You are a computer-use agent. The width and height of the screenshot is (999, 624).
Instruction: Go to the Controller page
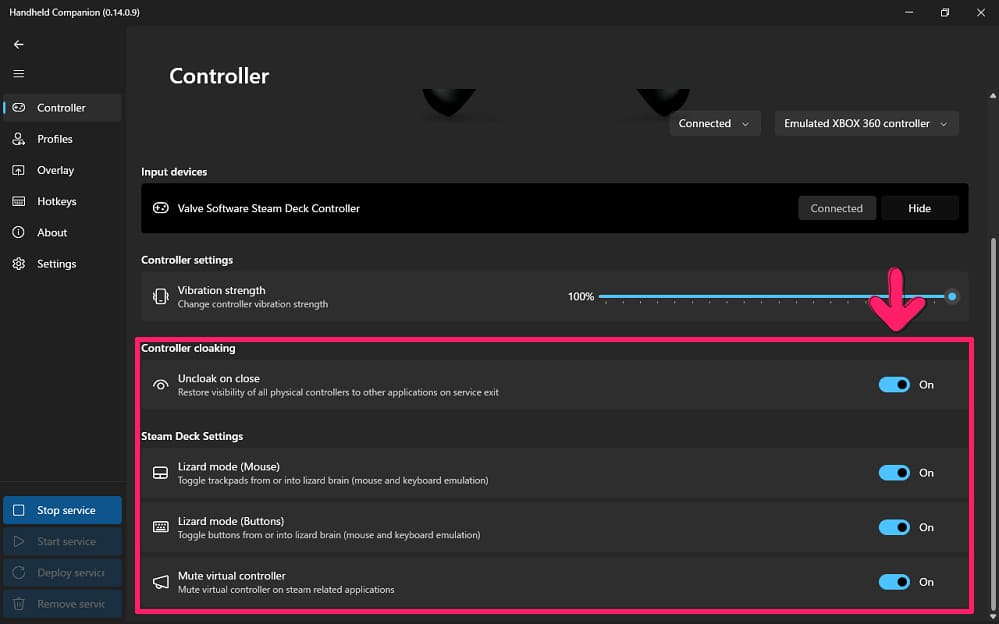pyautogui.click(x=62, y=108)
